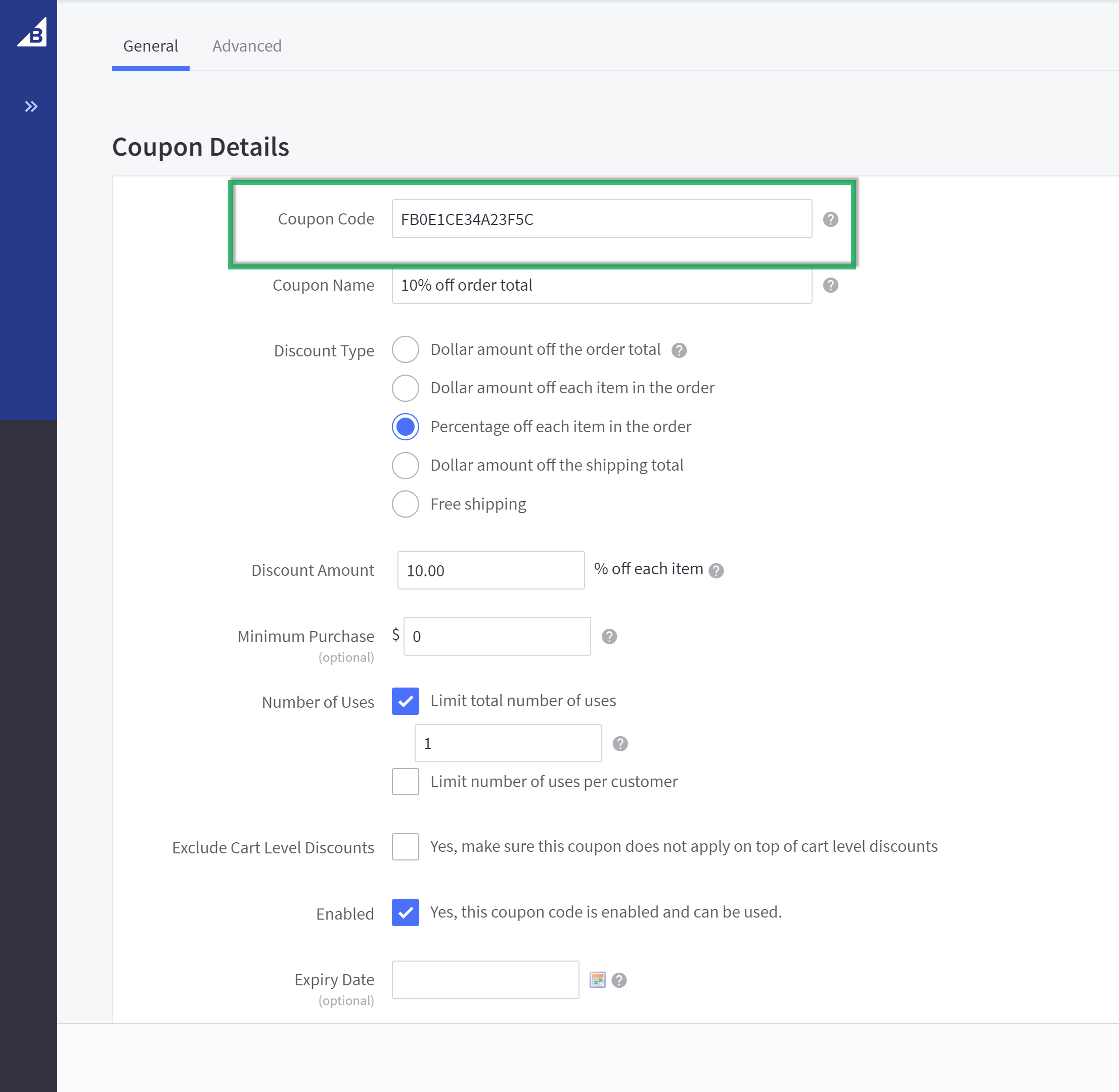The height and width of the screenshot is (1092, 1119).
Task: View help for Minimum Purchase field
Action: point(609,636)
